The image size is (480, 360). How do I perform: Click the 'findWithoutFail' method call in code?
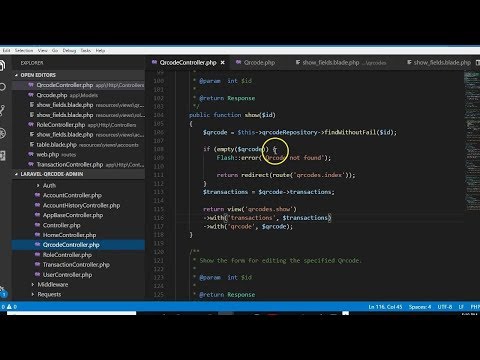coord(350,132)
